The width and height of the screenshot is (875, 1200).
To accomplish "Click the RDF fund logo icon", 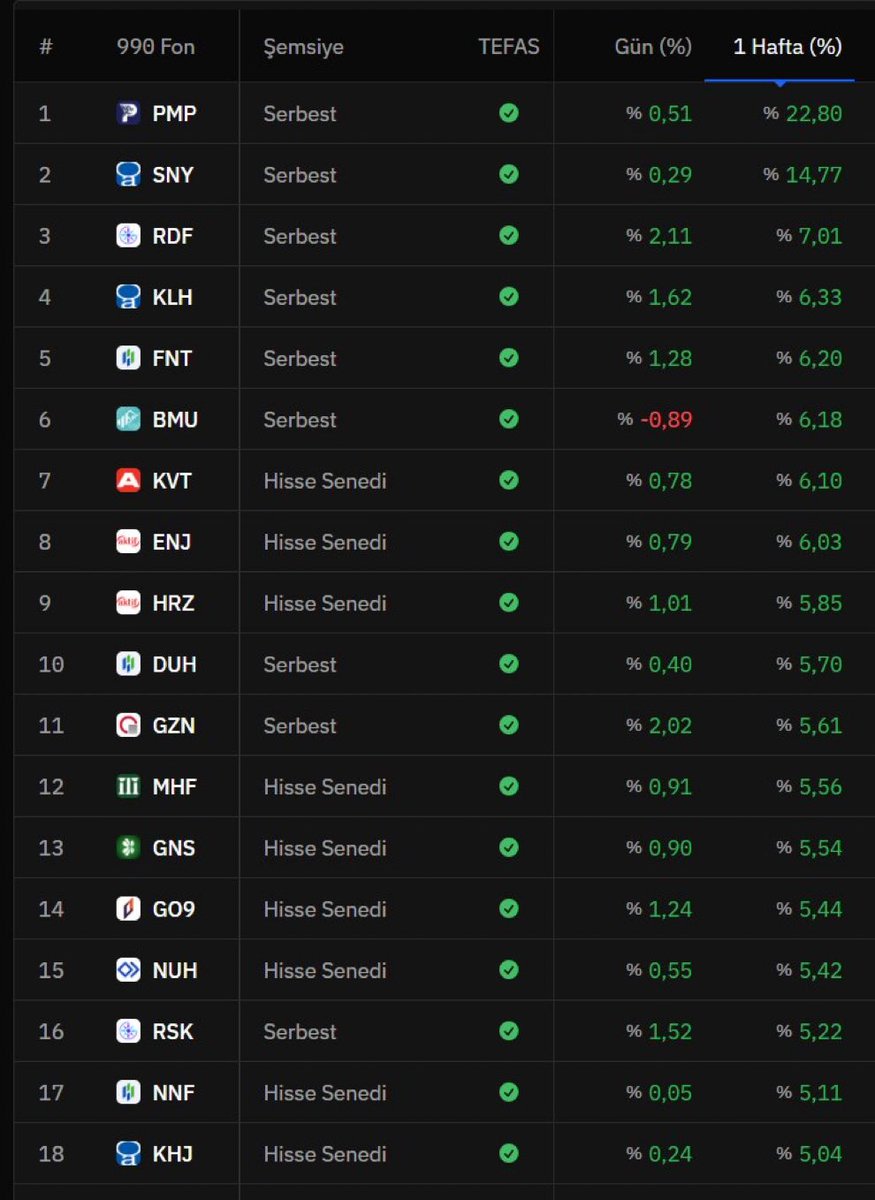I will tap(128, 236).
